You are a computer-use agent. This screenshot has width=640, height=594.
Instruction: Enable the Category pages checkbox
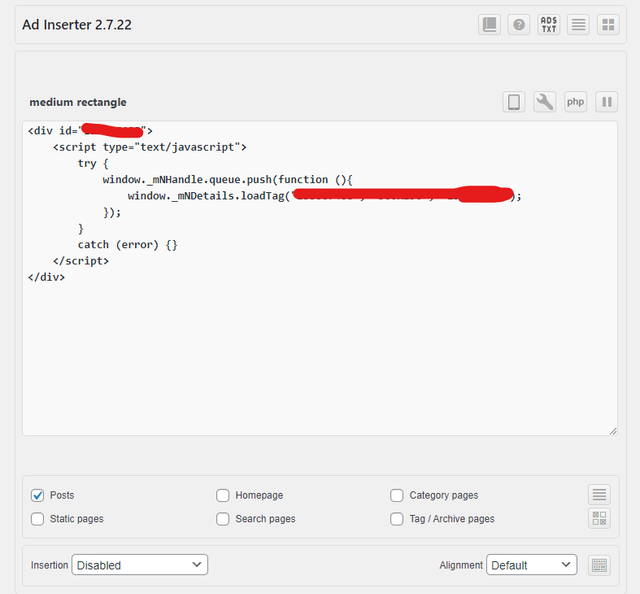click(397, 496)
